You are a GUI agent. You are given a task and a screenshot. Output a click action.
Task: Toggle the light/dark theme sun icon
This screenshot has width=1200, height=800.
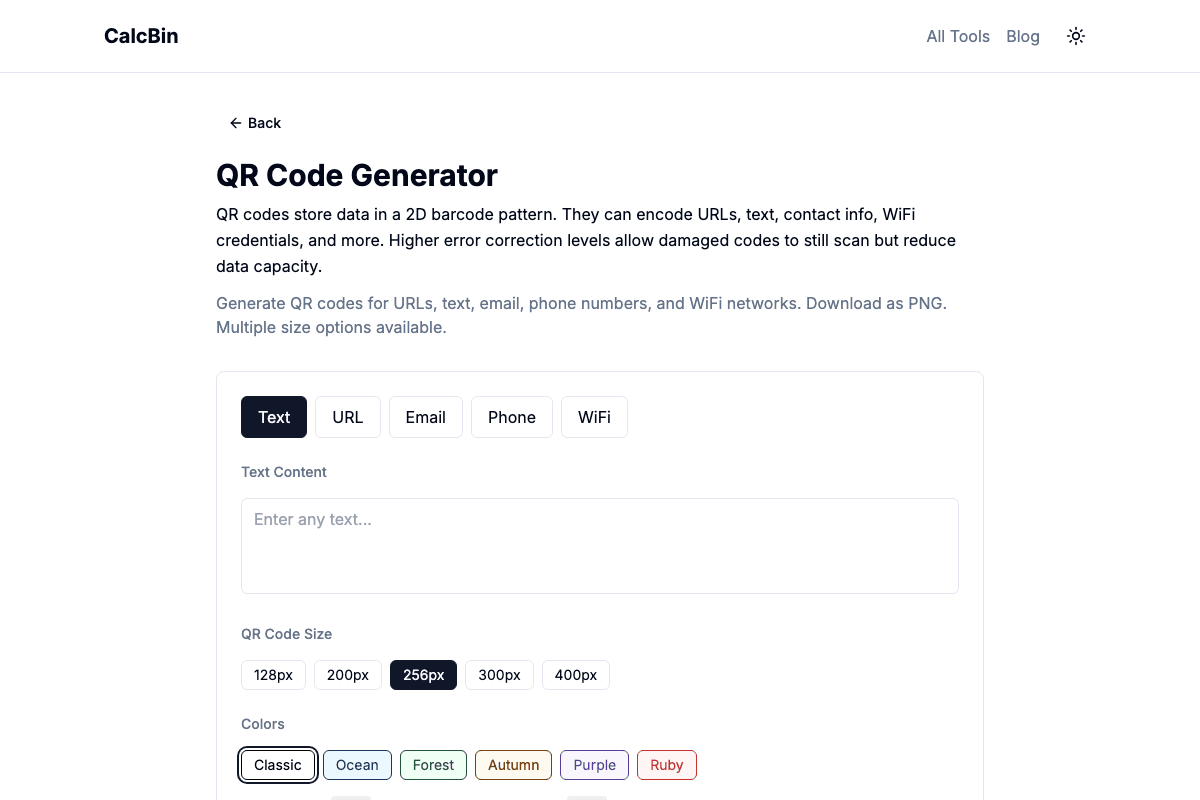pos(1076,36)
